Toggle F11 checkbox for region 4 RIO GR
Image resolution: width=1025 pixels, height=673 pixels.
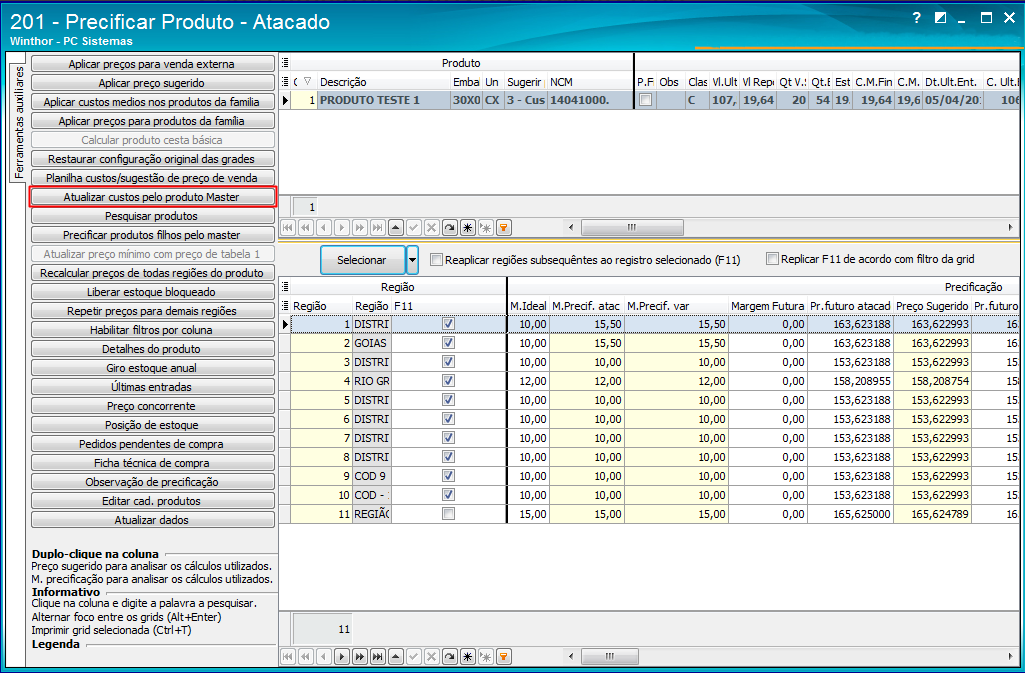(448, 380)
